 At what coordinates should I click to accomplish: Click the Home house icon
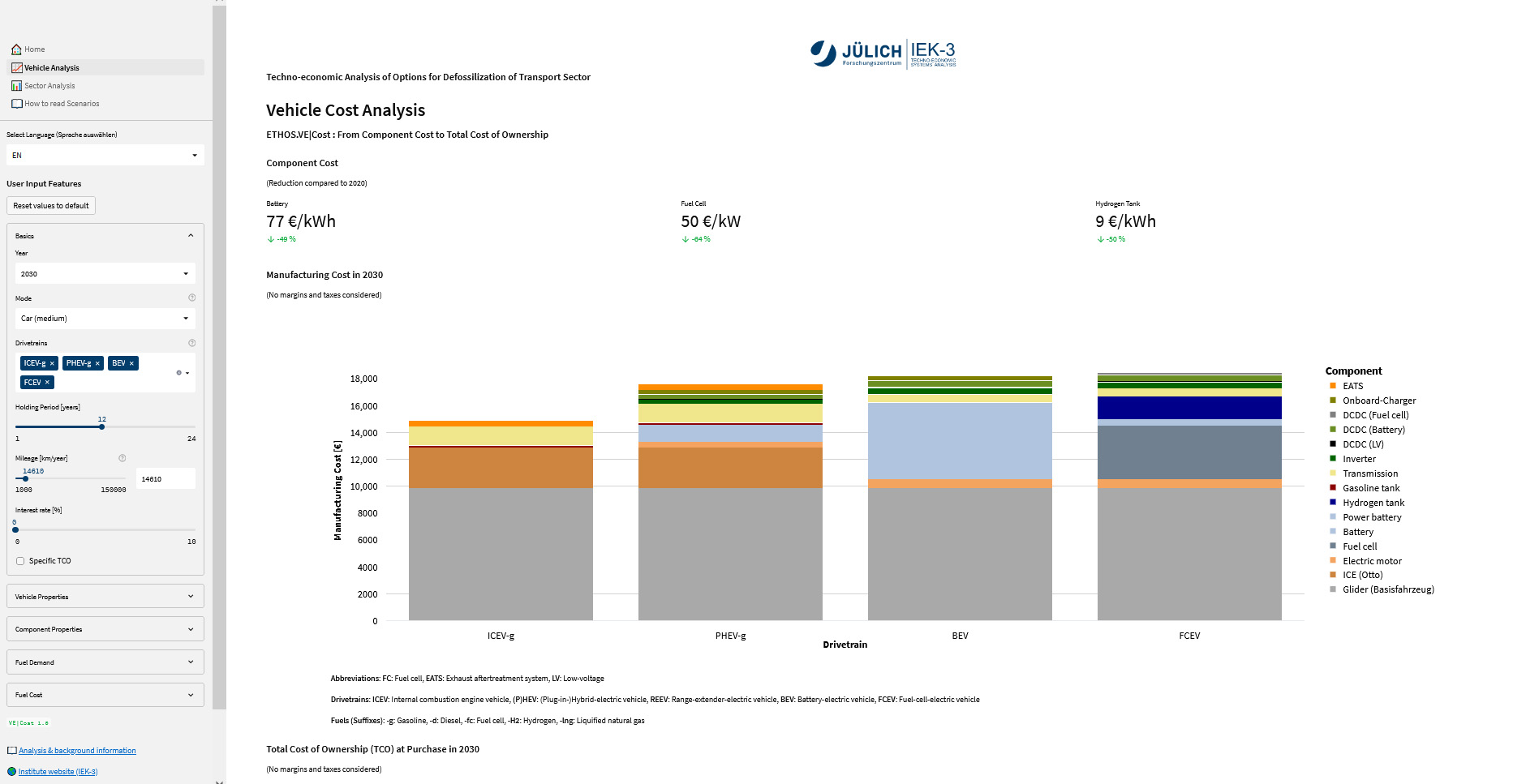click(x=16, y=49)
